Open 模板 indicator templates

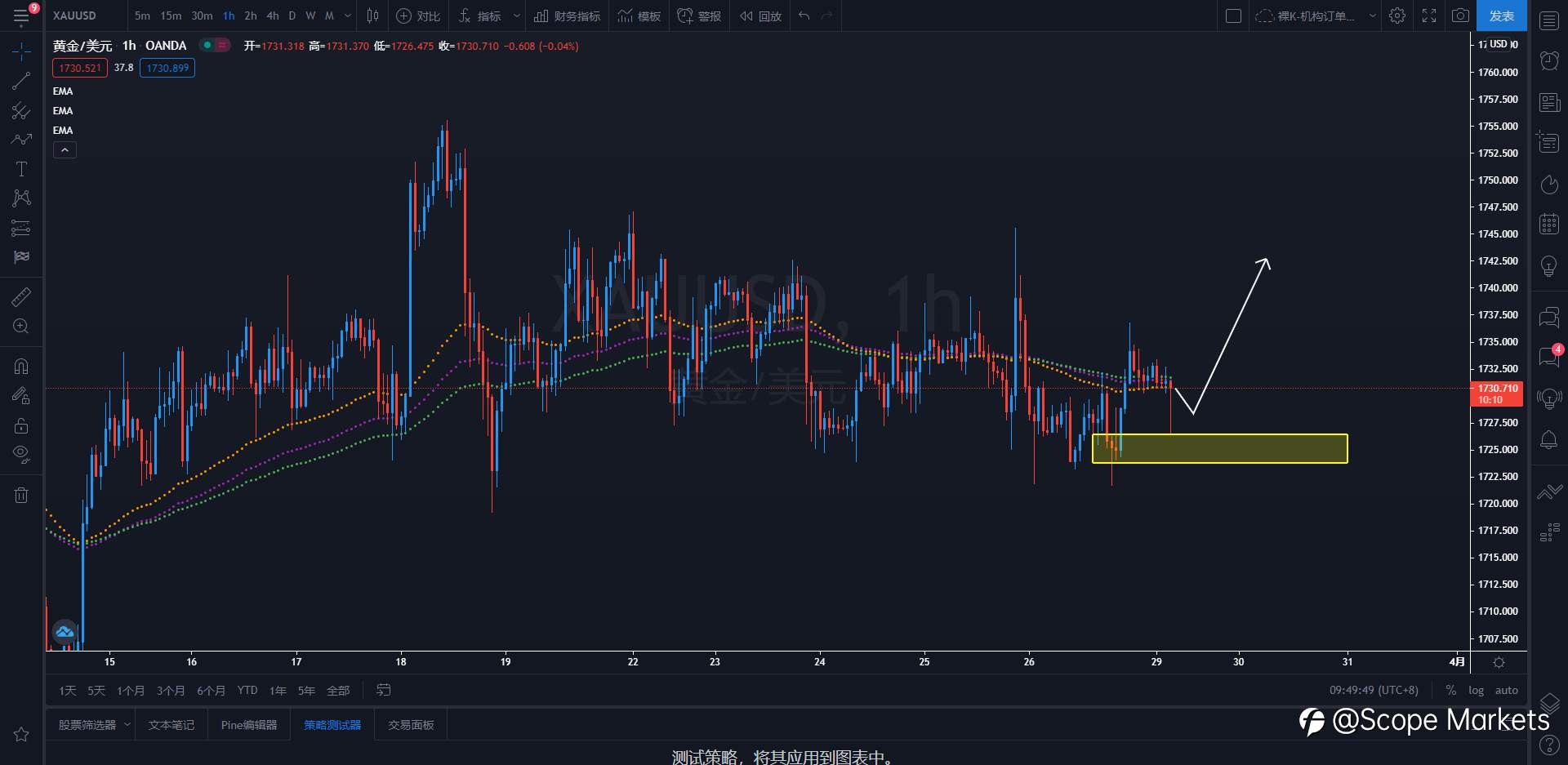click(639, 16)
